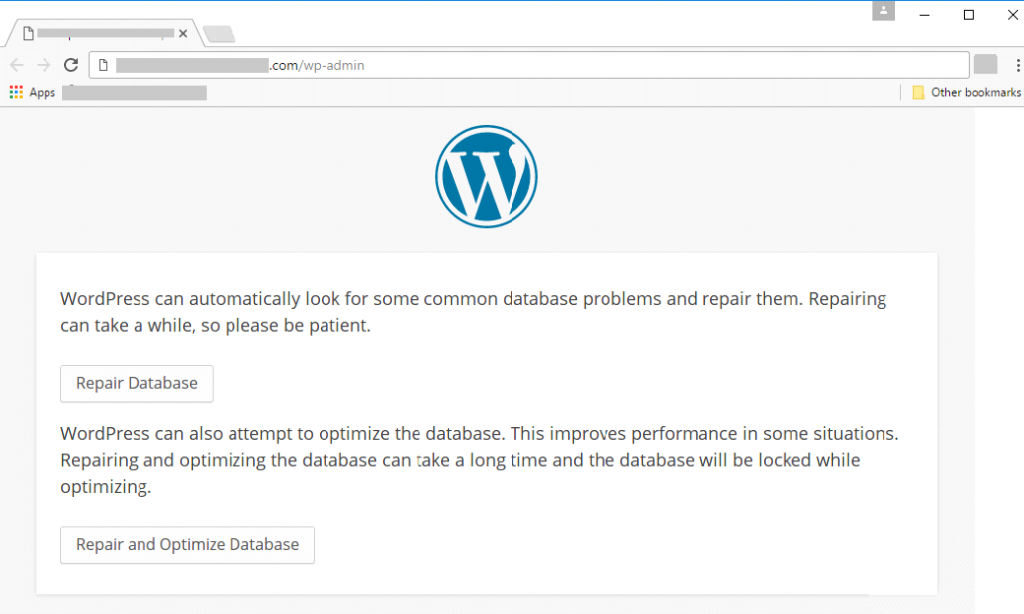Click the back navigation arrow
1024x614 pixels.
[16, 64]
